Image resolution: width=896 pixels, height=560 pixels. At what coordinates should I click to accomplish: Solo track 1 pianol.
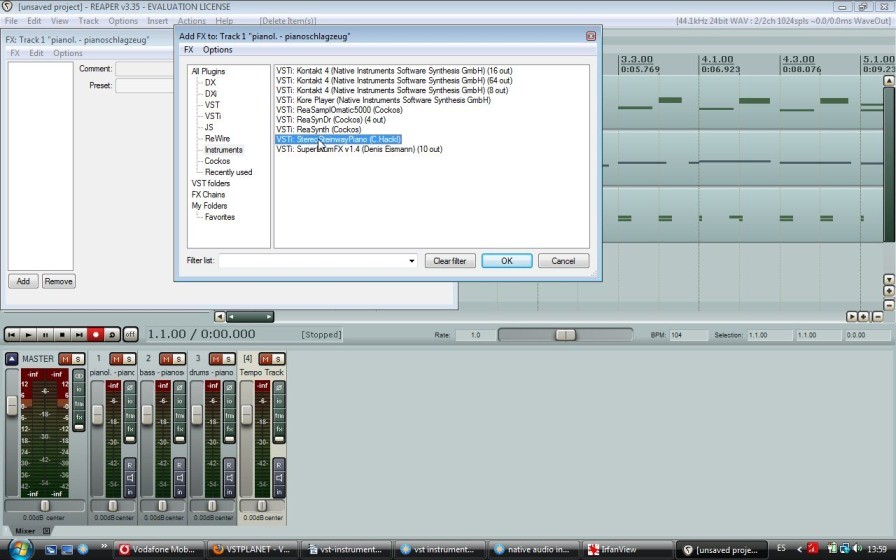click(130, 359)
